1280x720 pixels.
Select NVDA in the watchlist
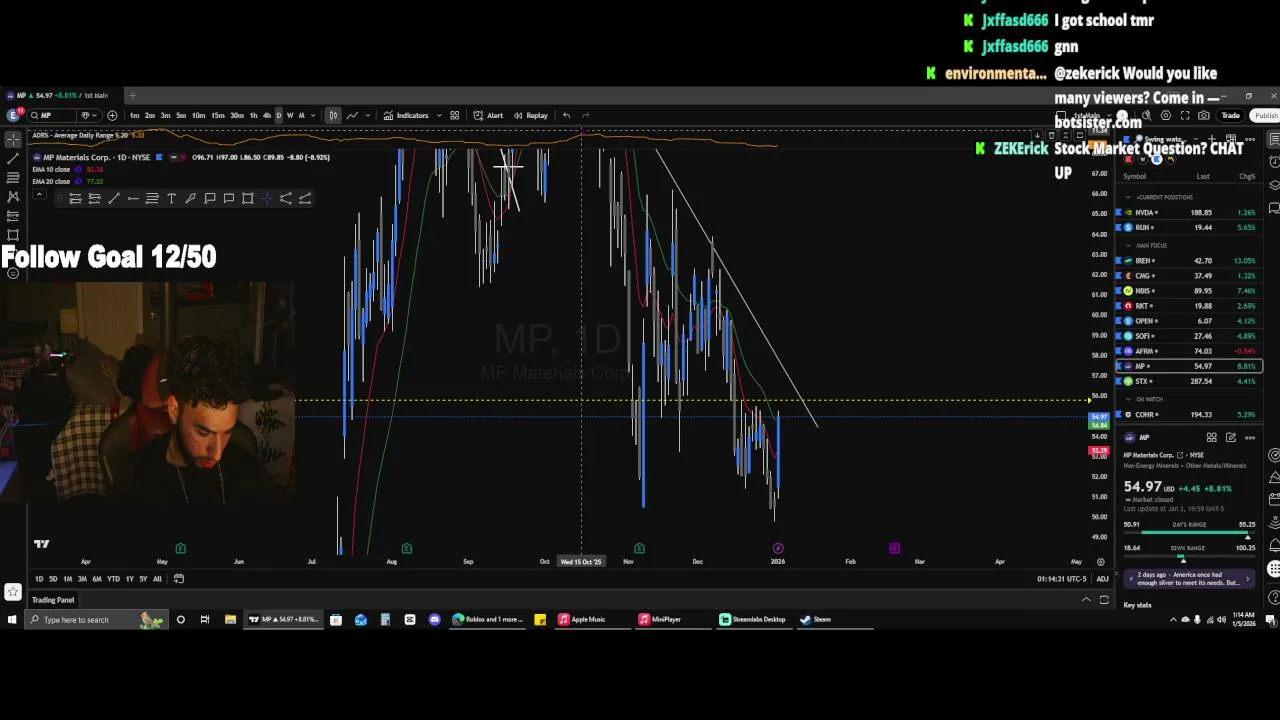[x=1189, y=213]
